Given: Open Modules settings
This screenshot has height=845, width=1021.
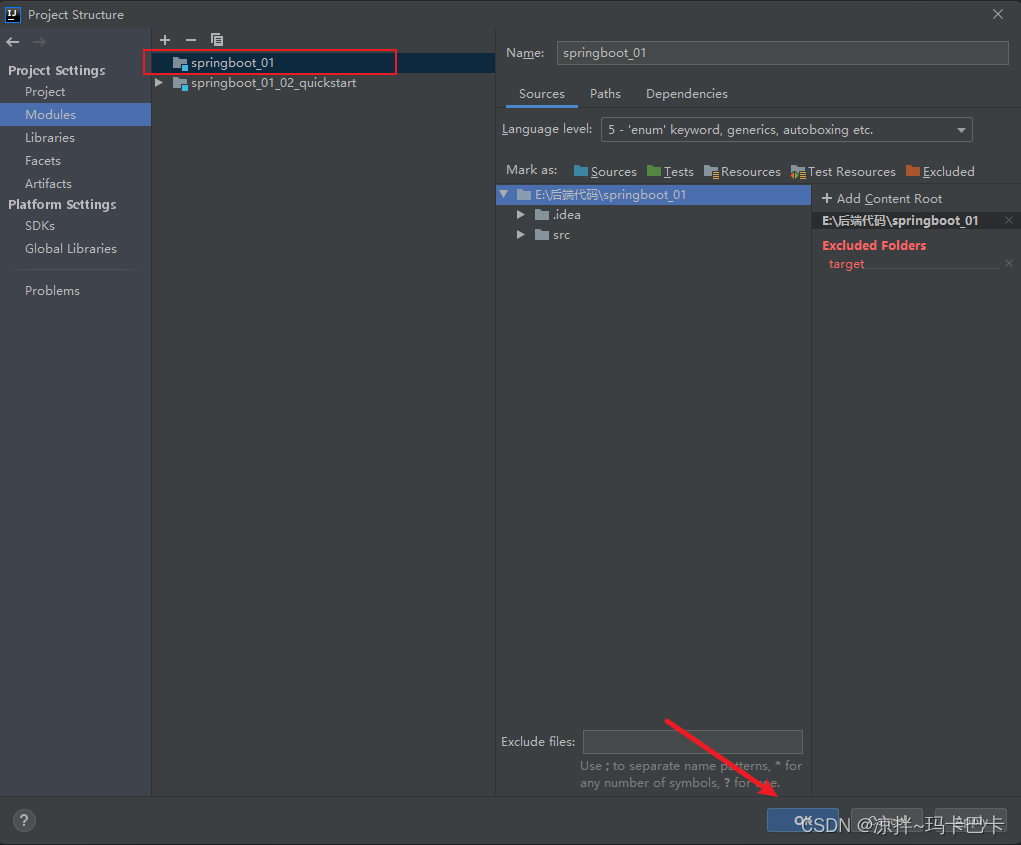Looking at the screenshot, I should (x=76, y=115).
